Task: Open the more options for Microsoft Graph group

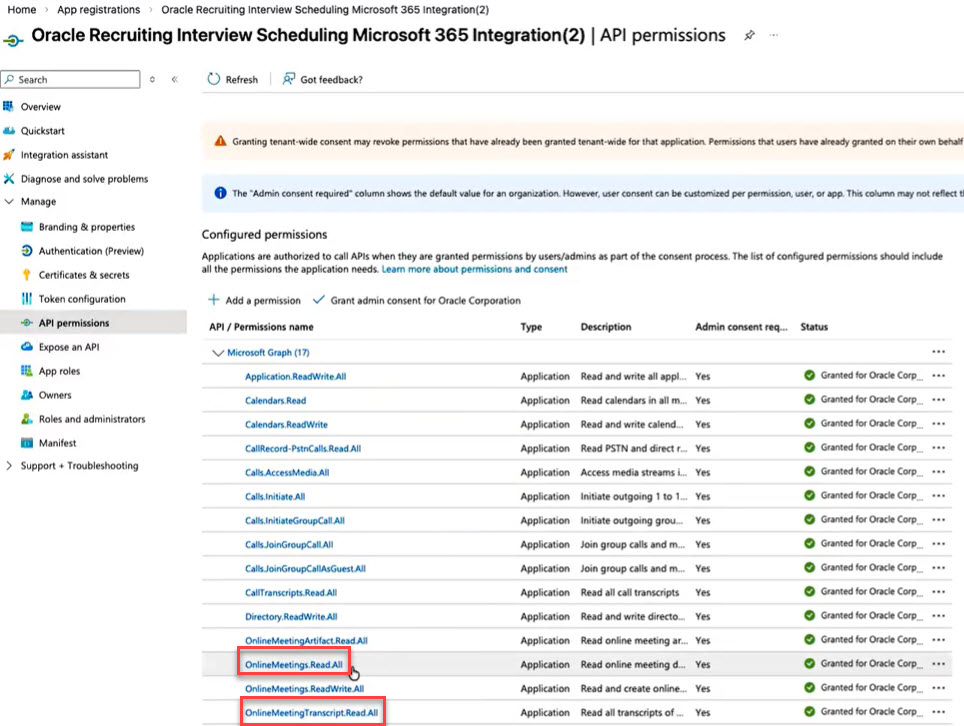Action: (938, 352)
